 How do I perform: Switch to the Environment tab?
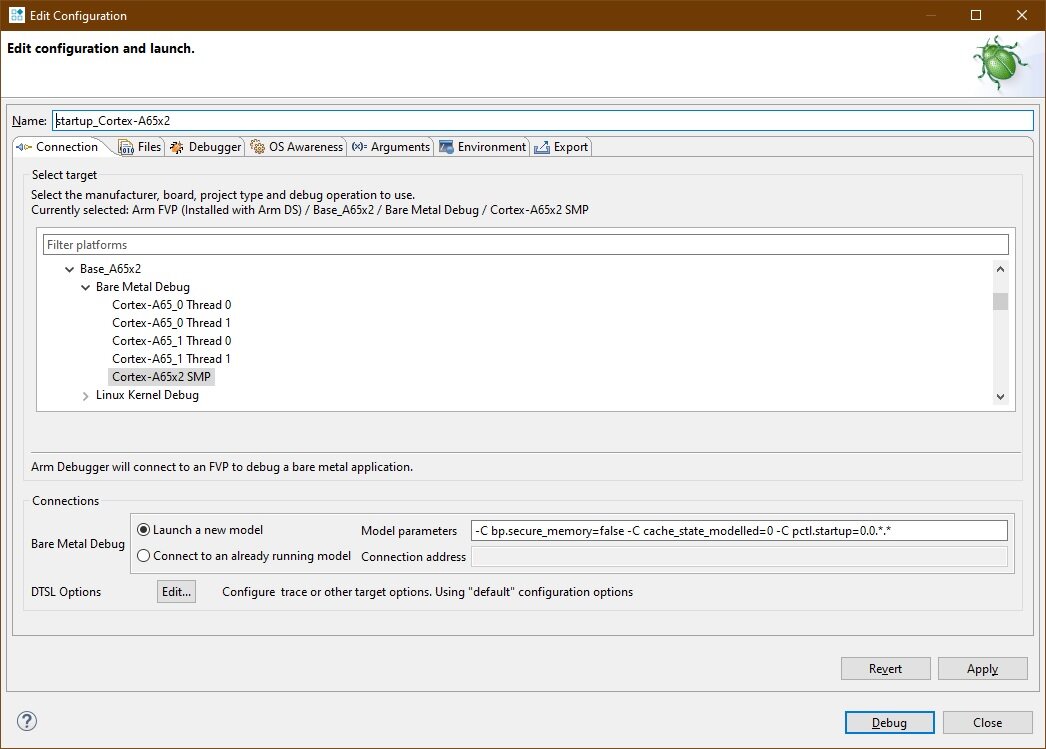tap(482, 147)
